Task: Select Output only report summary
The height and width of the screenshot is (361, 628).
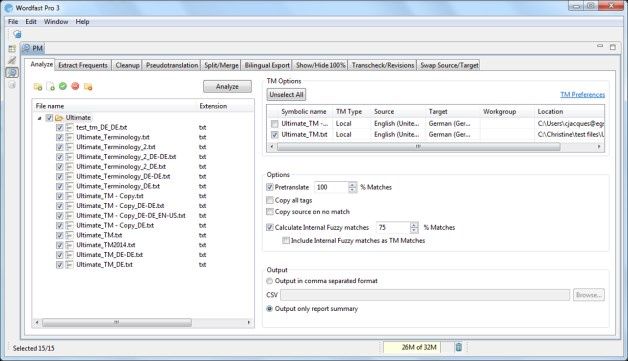Action: pos(270,309)
